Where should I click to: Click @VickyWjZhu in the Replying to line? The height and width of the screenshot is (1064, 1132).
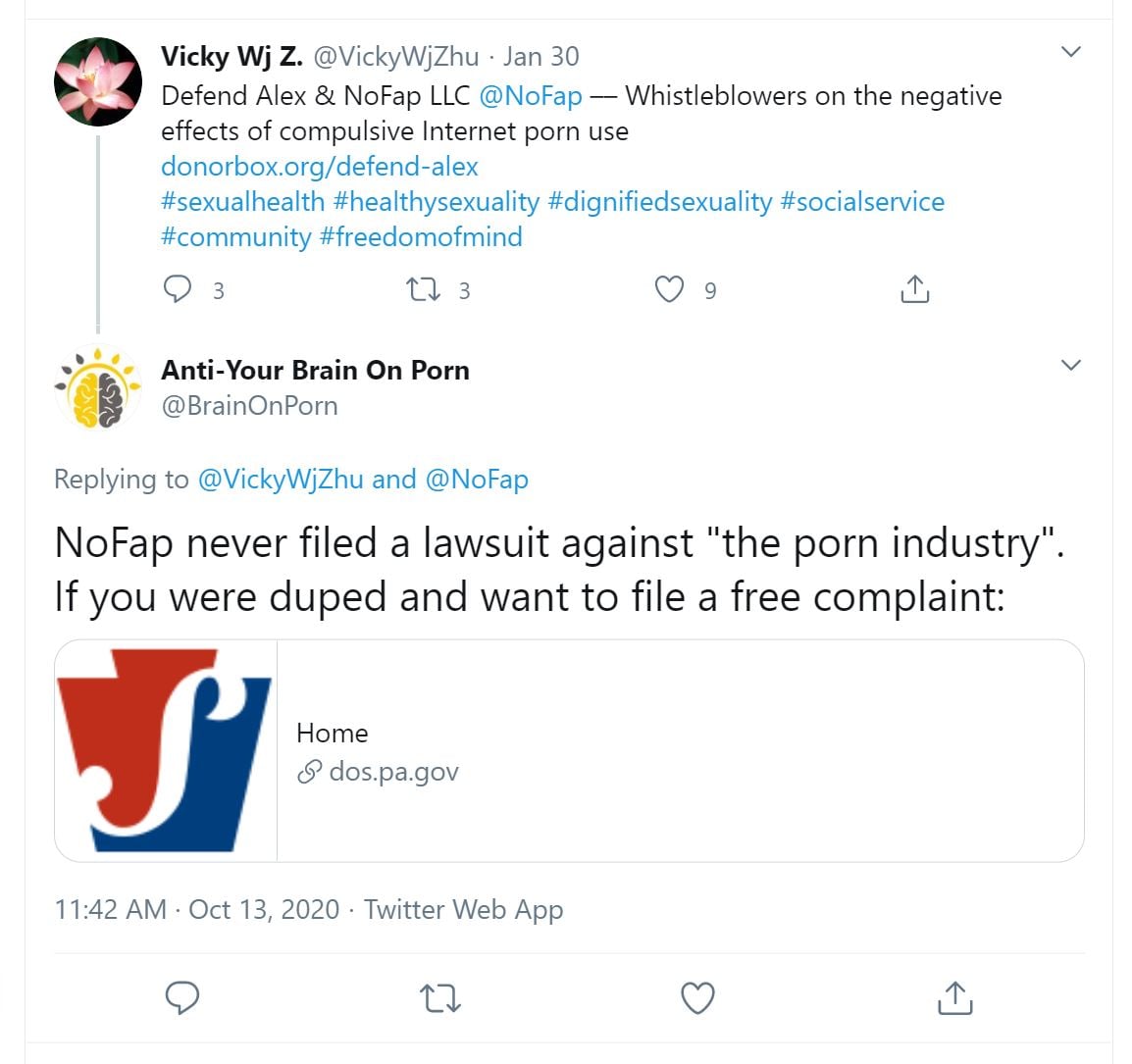[281, 480]
